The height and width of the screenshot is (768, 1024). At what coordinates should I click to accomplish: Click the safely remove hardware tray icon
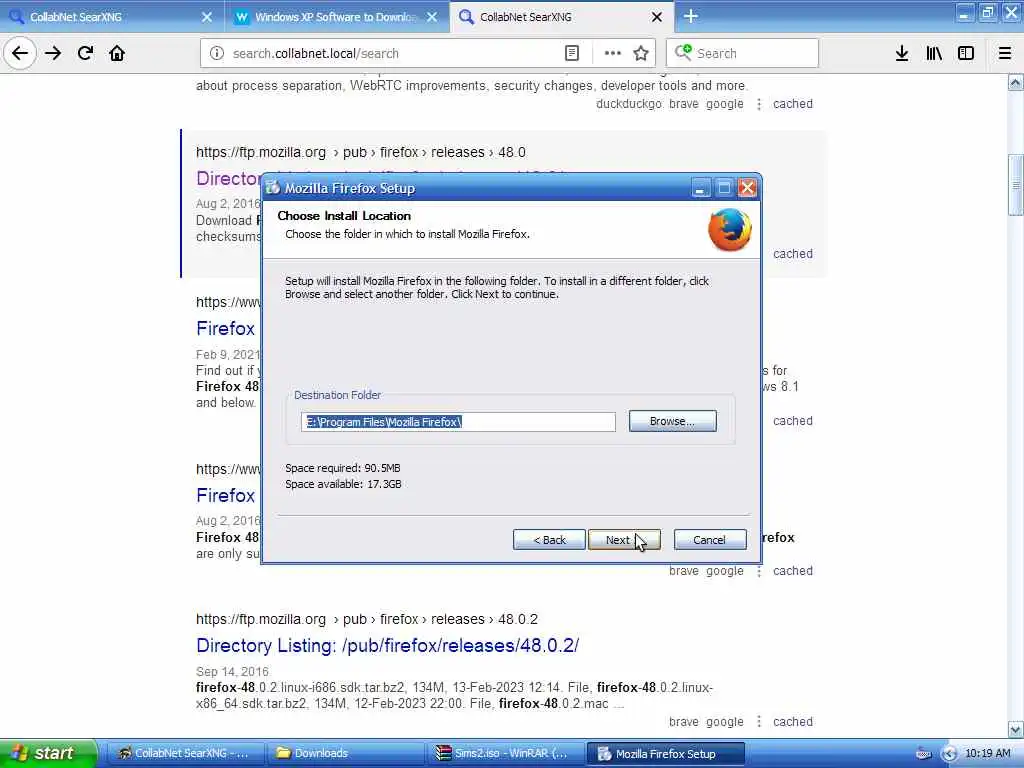pos(923,754)
